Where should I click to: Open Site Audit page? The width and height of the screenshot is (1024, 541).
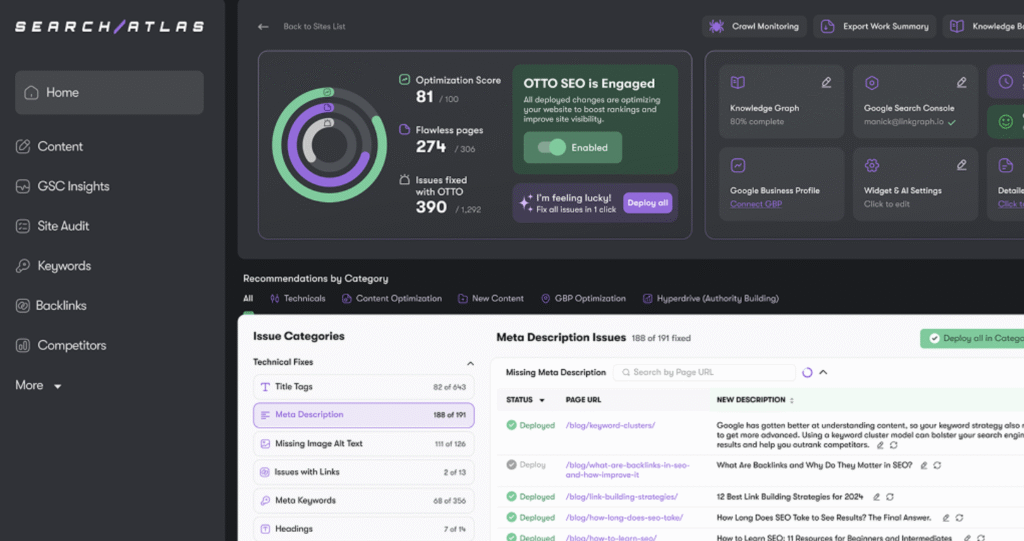[52, 226]
